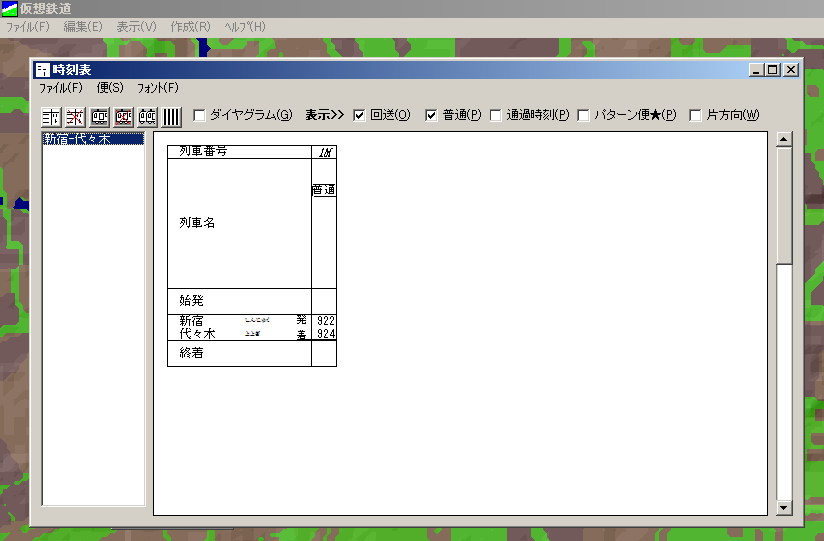The height and width of the screenshot is (541, 824).
Task: Click the add timetable toolbar icon
Action: 51,117
